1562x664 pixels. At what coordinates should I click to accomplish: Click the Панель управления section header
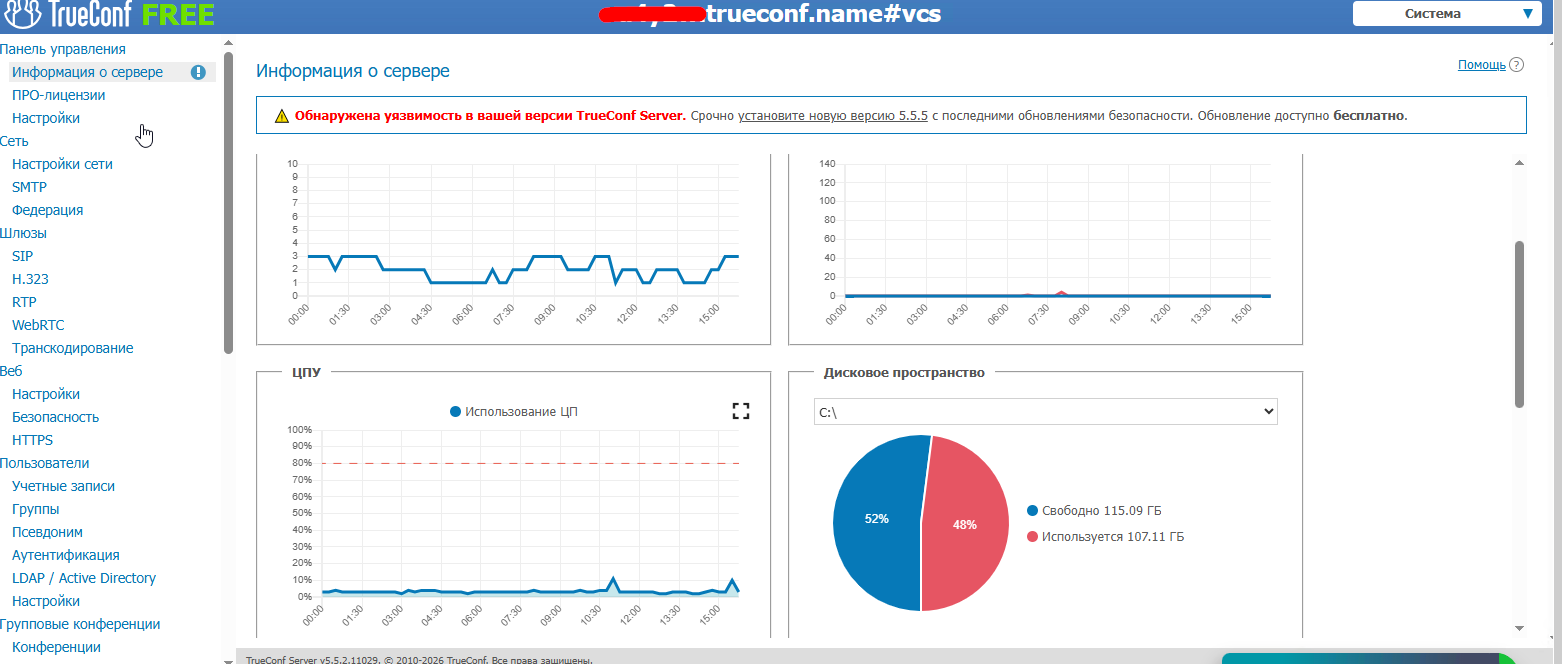tap(63, 49)
